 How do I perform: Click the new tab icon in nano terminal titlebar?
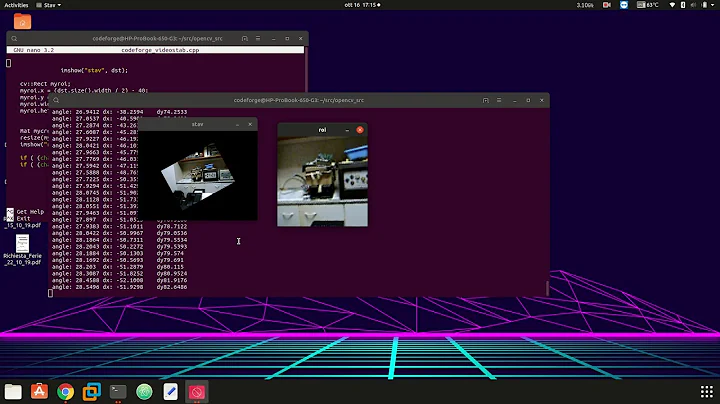tap(245, 39)
